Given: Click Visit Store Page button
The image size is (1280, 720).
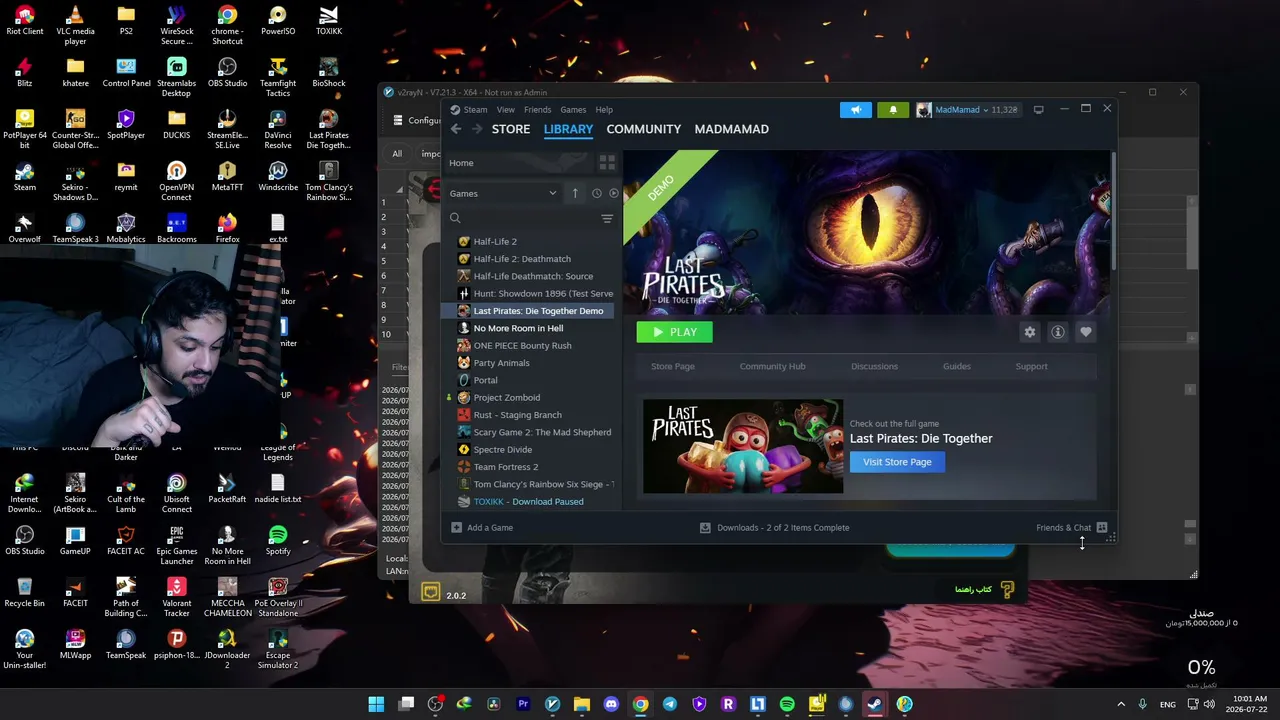Looking at the screenshot, I should pos(897,462).
